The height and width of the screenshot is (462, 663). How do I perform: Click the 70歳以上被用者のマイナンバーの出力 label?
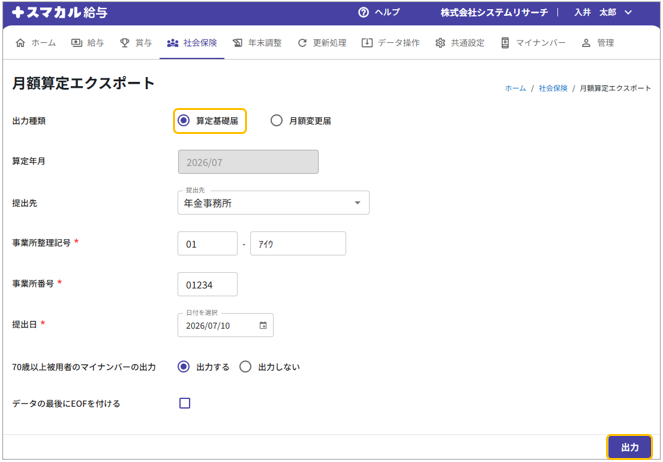tap(84, 367)
